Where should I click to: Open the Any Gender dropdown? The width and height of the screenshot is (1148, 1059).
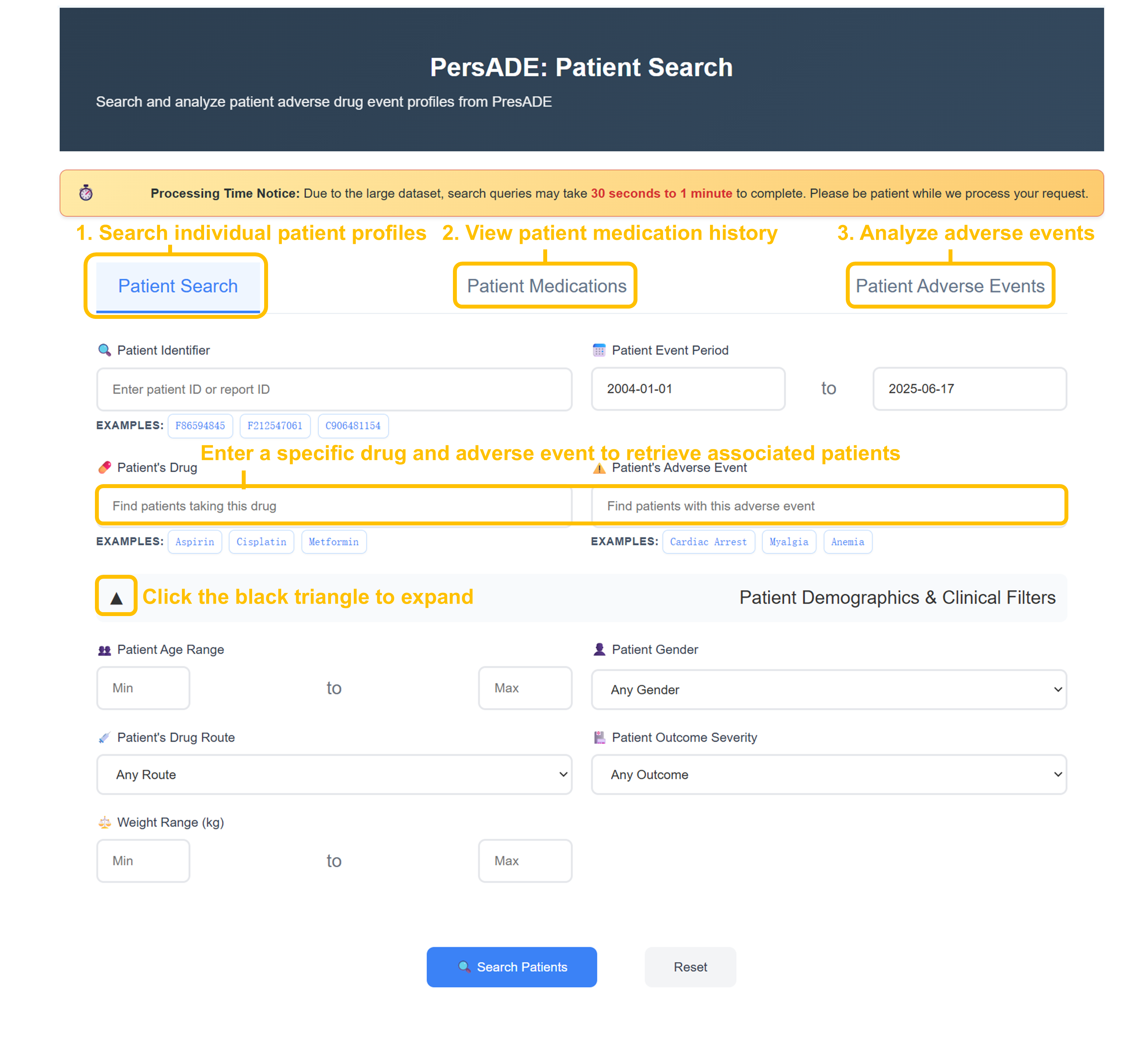[828, 689]
